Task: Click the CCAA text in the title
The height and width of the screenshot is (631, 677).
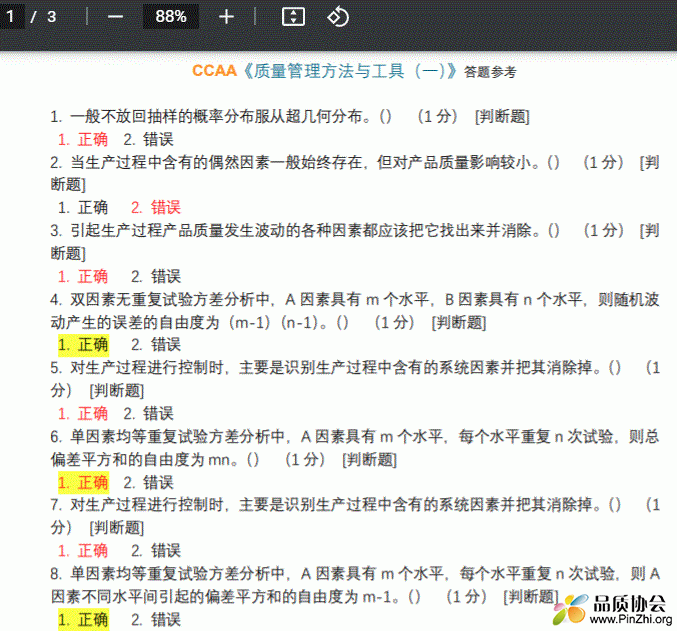Action: click(x=215, y=70)
